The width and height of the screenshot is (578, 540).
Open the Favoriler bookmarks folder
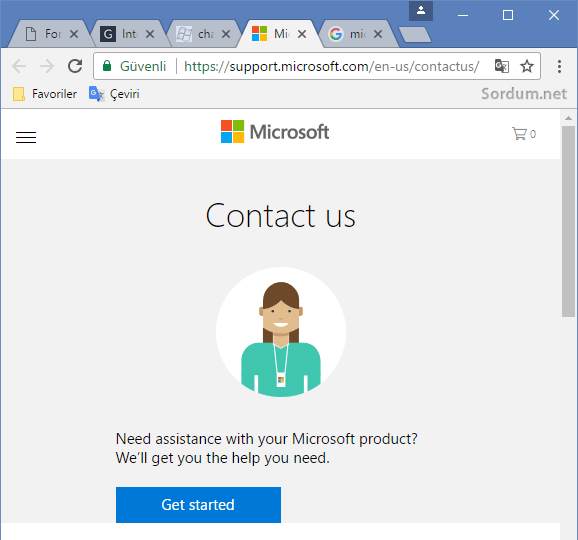tap(45, 94)
